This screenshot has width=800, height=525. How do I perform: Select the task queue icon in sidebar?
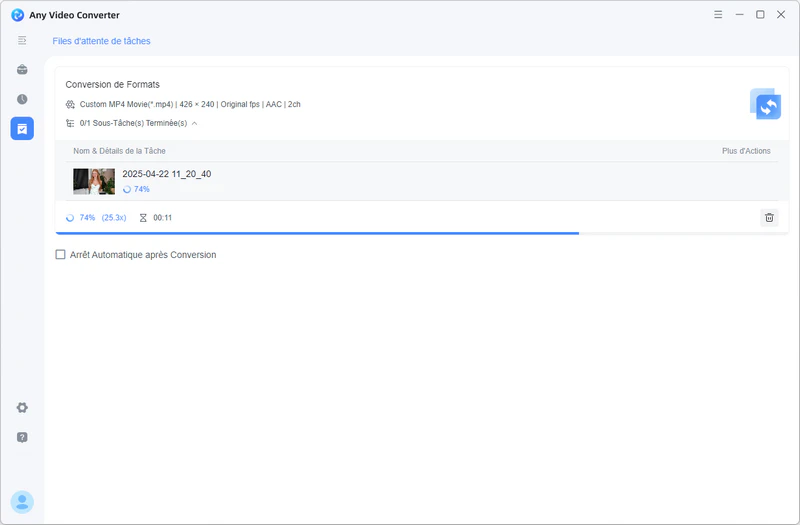click(x=22, y=128)
